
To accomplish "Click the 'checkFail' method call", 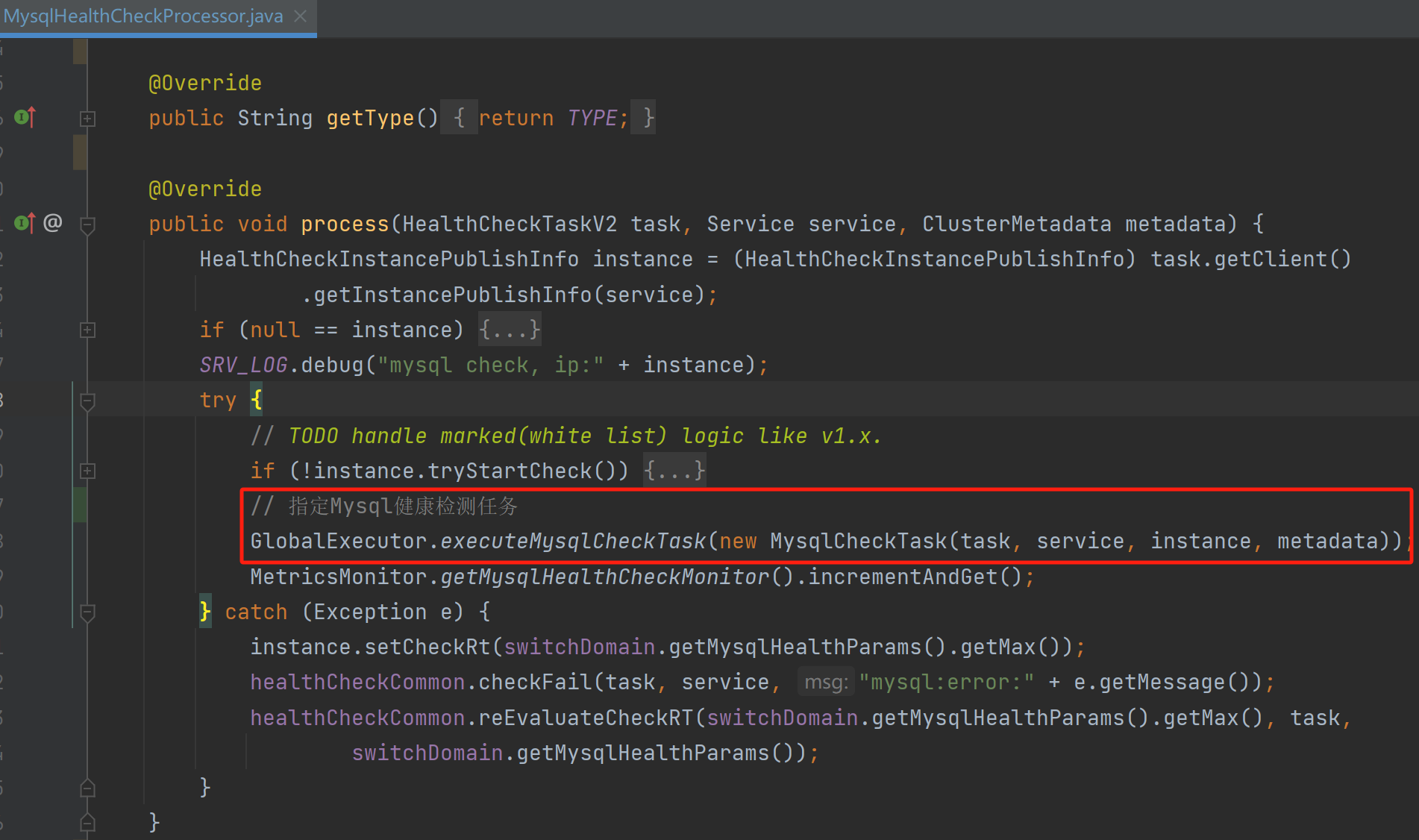I will click(535, 682).
